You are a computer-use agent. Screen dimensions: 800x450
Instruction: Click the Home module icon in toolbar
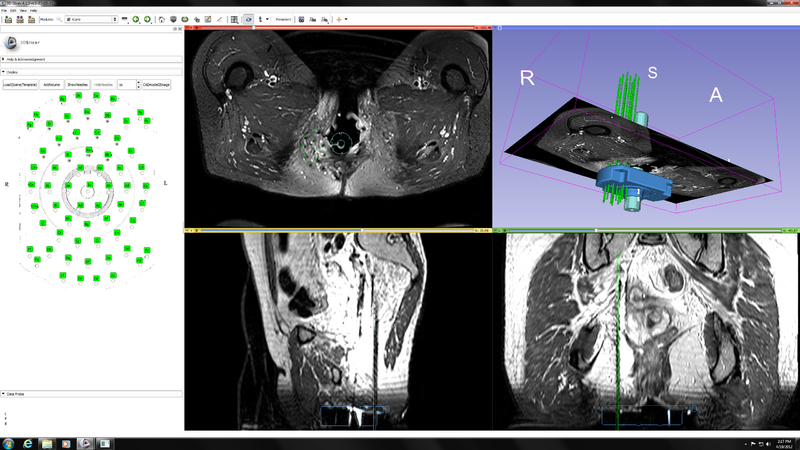coord(161,19)
